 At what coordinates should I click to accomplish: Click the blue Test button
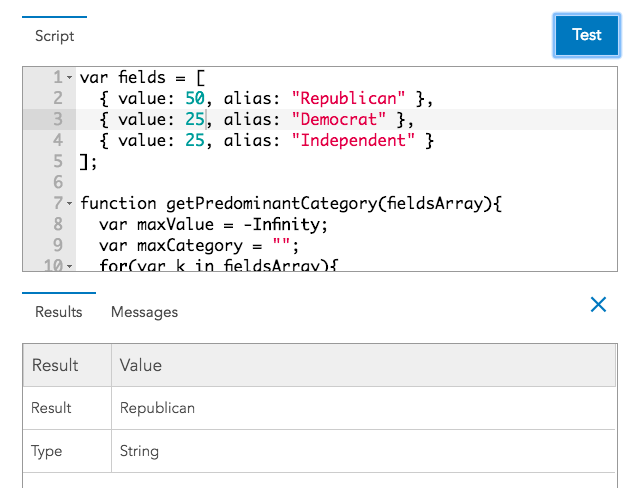tap(586, 35)
